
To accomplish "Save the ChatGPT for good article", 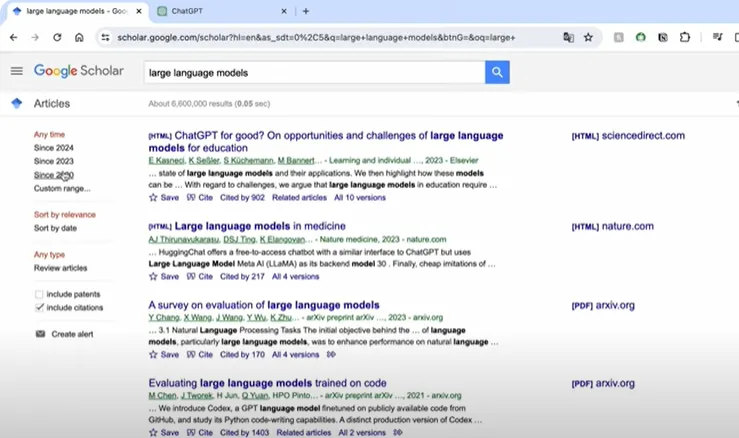I will 164,198.
